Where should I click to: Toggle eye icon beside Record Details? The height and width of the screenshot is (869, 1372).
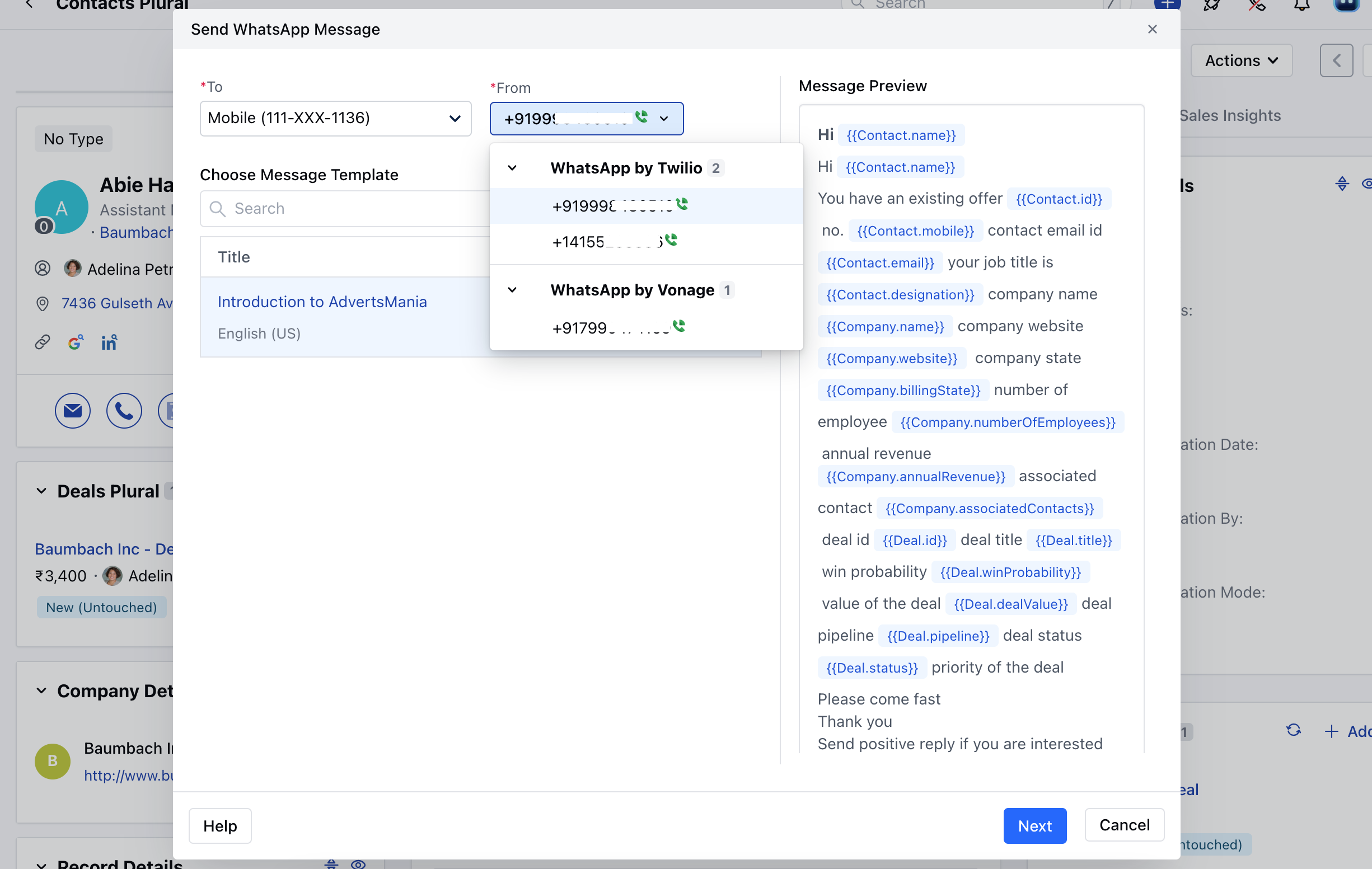pyautogui.click(x=358, y=864)
